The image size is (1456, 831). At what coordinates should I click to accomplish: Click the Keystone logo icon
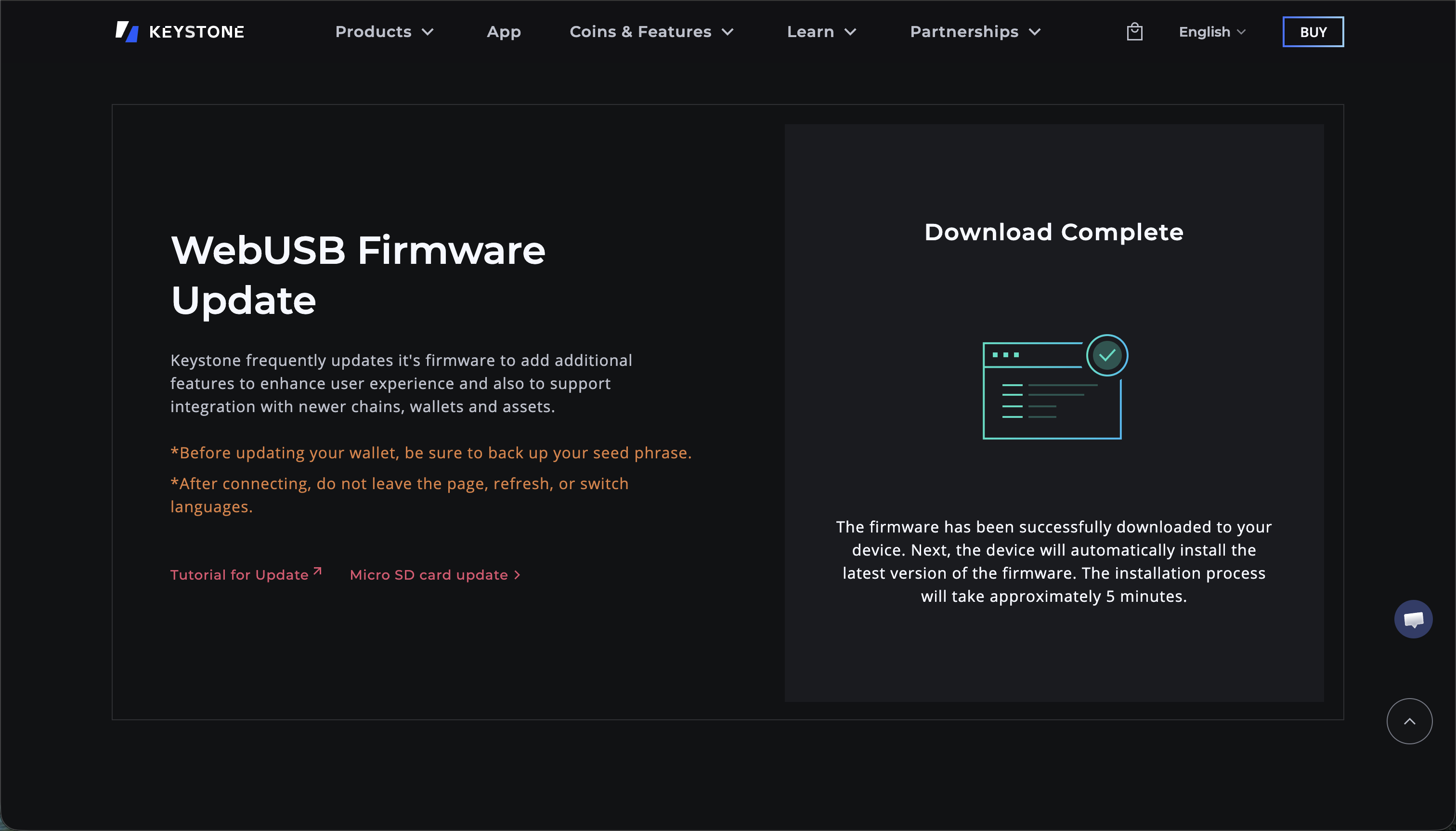coord(127,31)
